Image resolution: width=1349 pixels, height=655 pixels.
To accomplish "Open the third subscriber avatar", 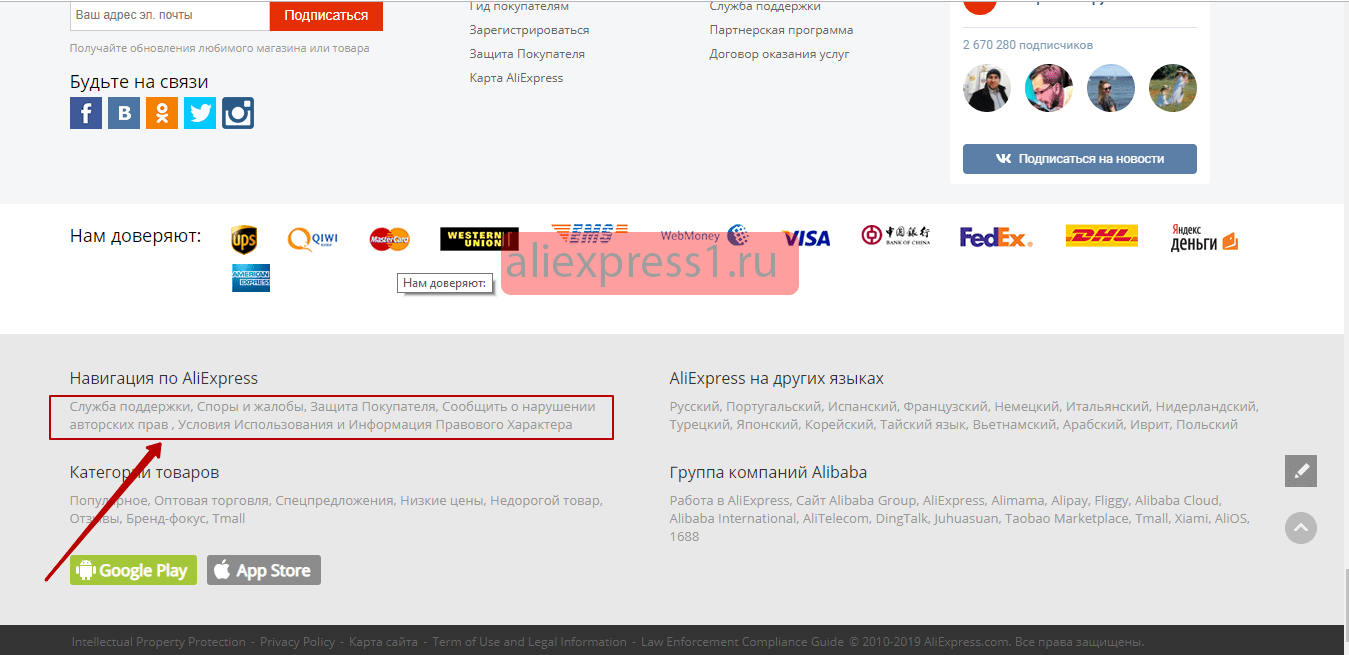I will pos(1111,88).
